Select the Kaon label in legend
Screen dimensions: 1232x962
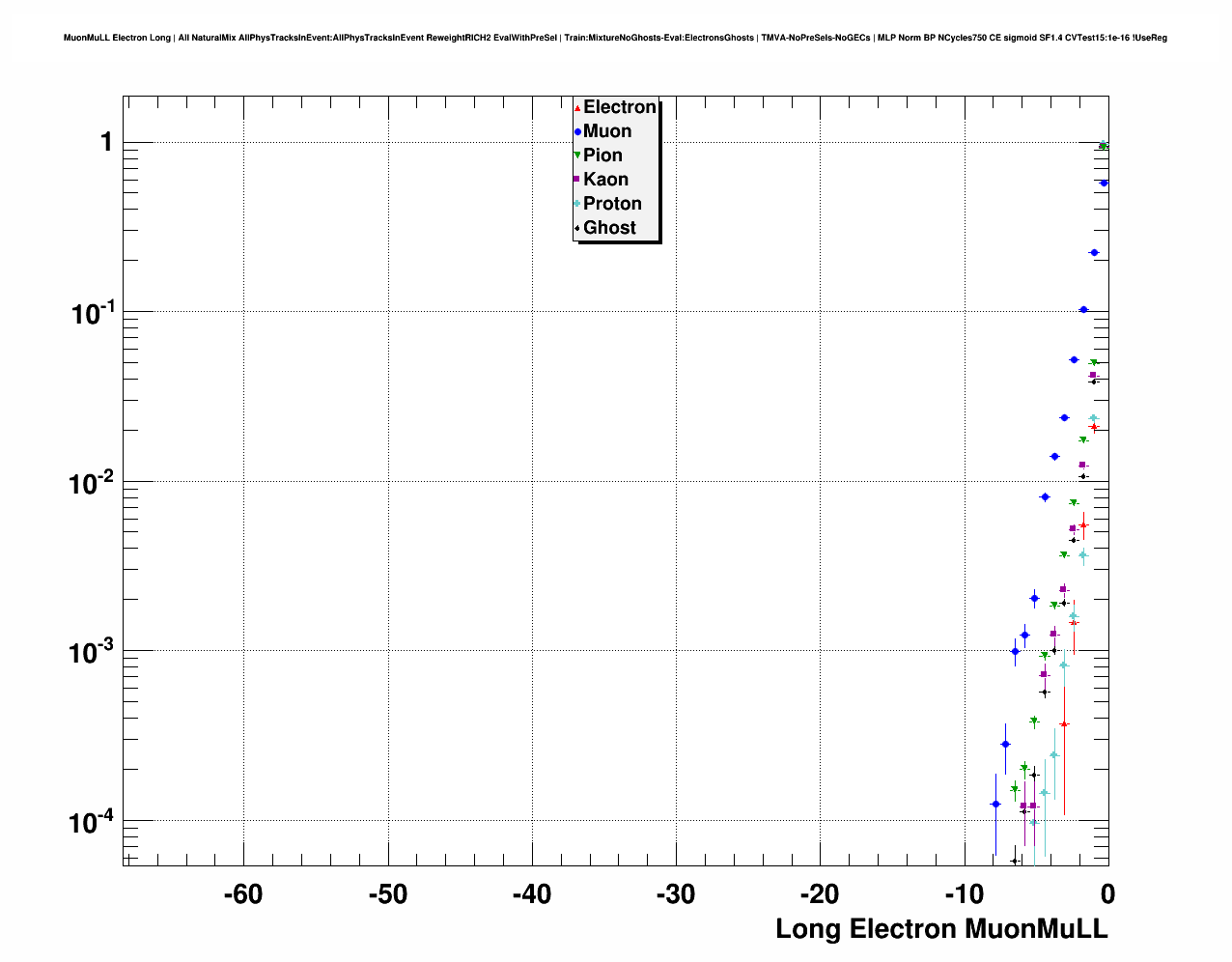pos(605,180)
